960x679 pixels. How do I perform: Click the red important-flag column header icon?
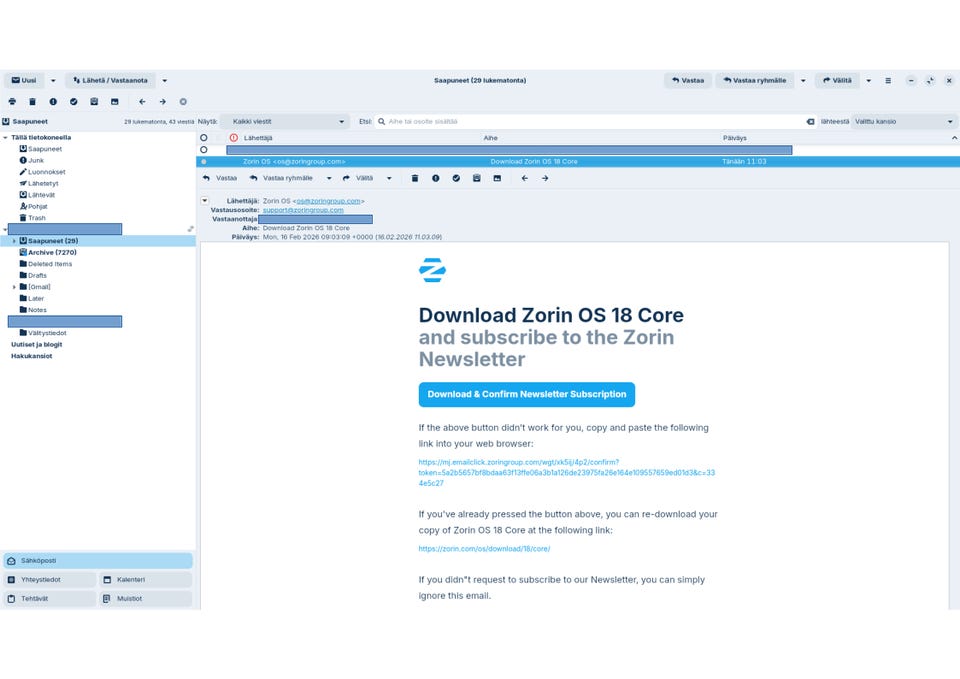click(x=233, y=138)
